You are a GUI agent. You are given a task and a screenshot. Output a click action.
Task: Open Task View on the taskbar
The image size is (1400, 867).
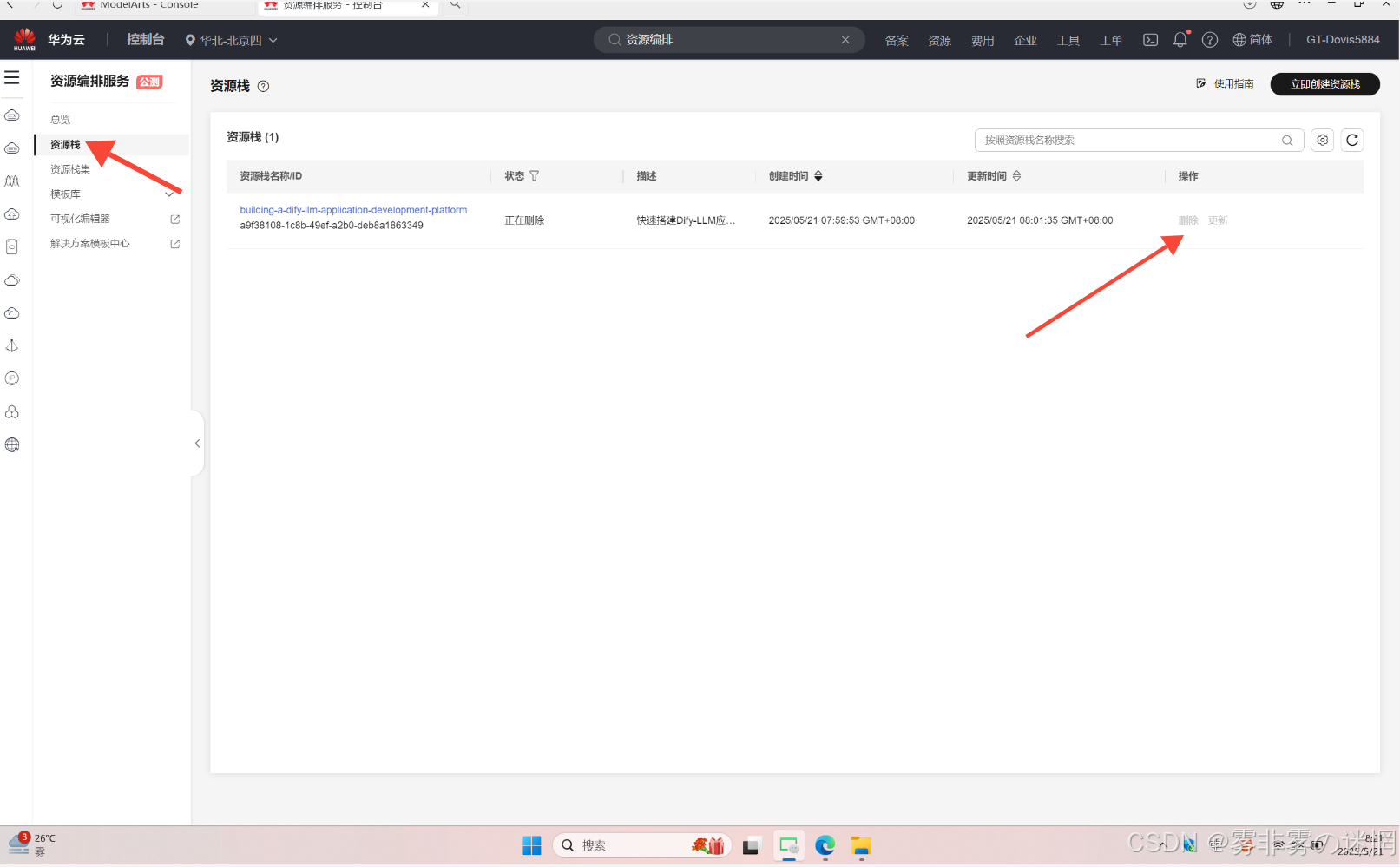click(752, 845)
